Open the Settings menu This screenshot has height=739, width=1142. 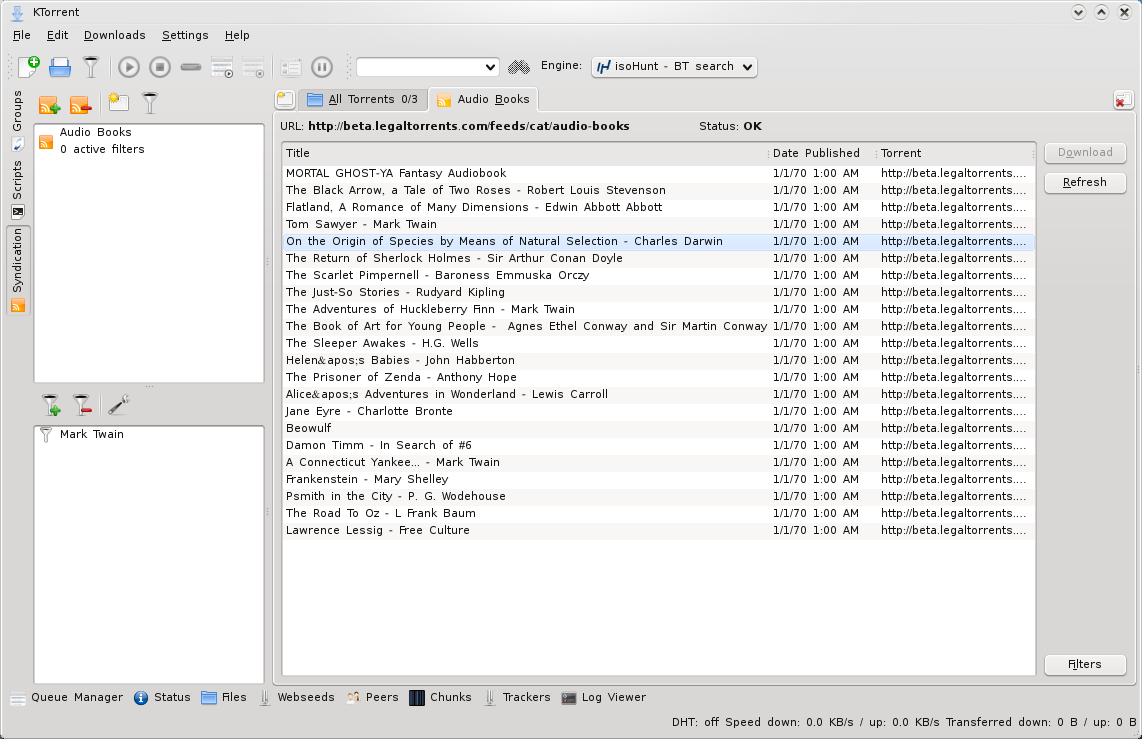click(x=185, y=35)
